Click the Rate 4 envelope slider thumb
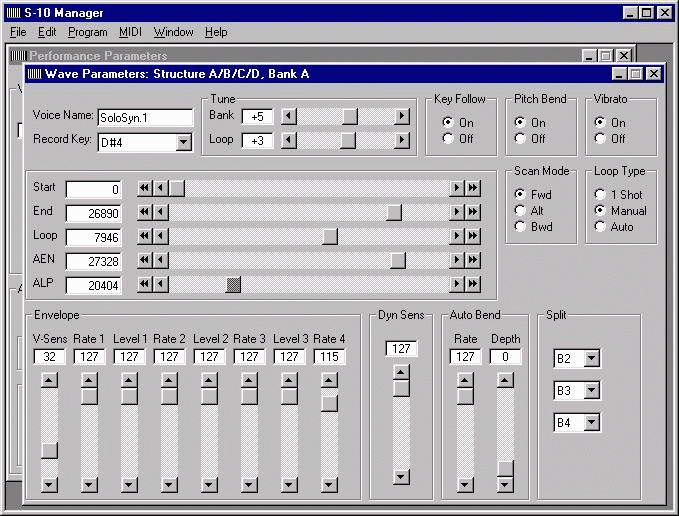Image resolution: width=679 pixels, height=516 pixels. [x=329, y=403]
